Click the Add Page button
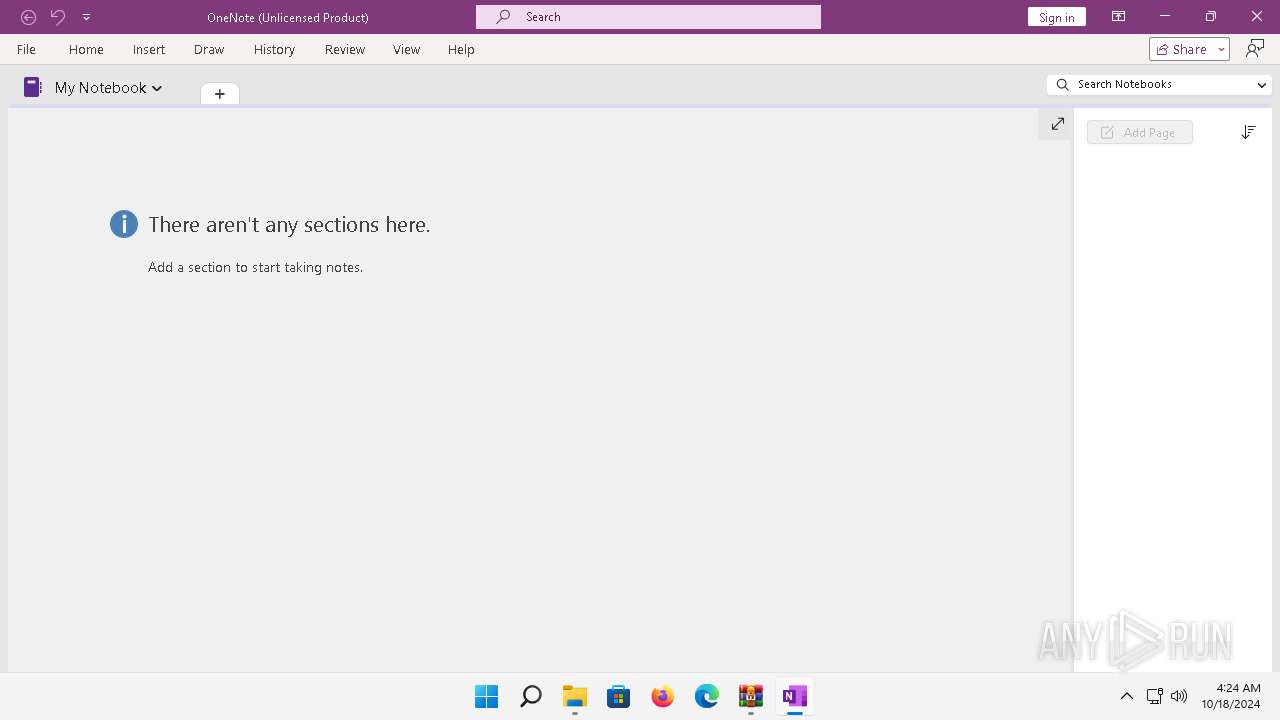The width and height of the screenshot is (1280, 720). [1140, 132]
